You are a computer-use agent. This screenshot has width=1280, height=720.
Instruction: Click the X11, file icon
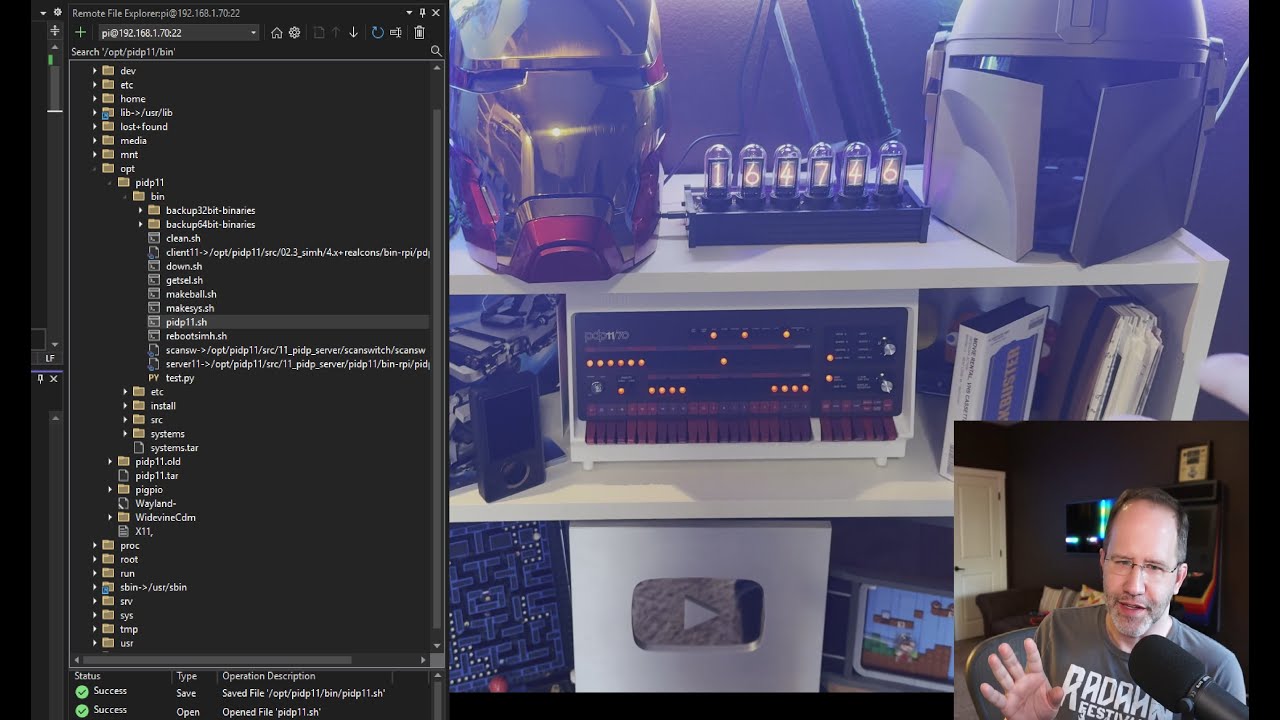pyautogui.click(x=124, y=532)
